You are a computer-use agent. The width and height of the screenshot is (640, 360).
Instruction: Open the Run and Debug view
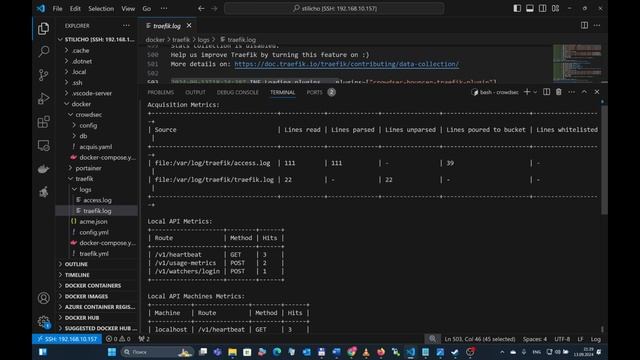coord(43,98)
